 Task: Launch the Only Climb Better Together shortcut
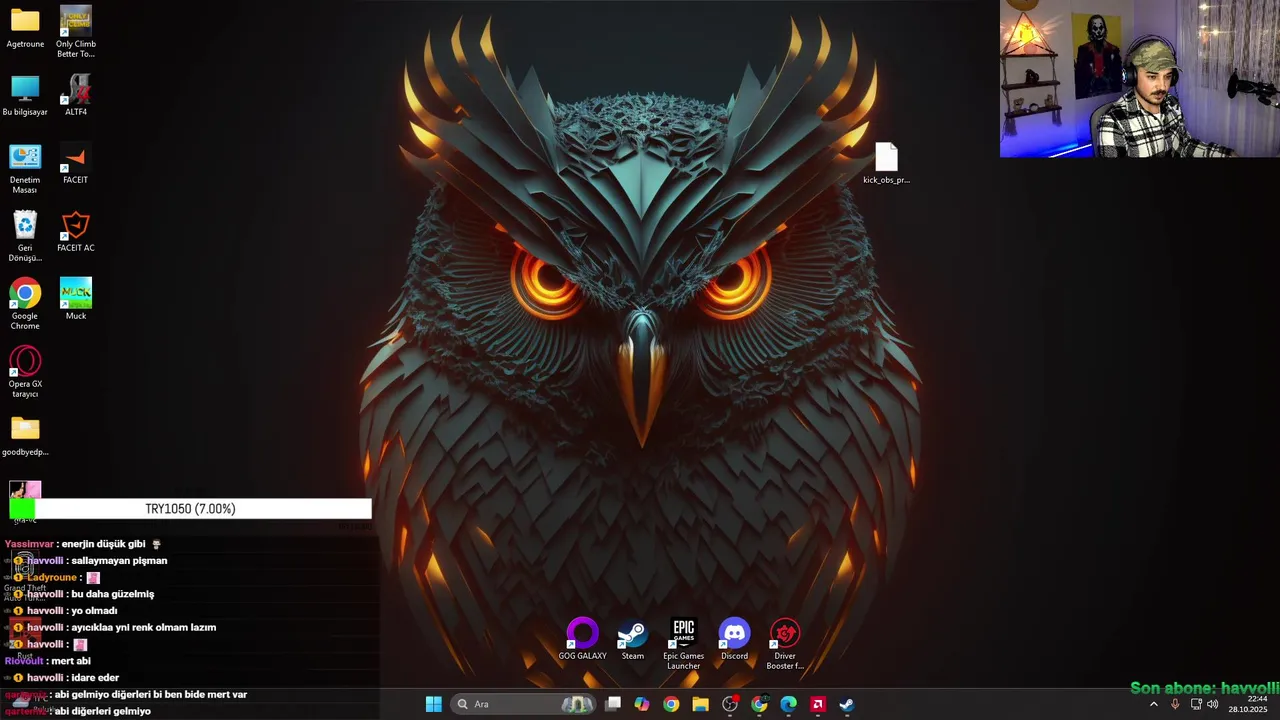[x=76, y=32]
